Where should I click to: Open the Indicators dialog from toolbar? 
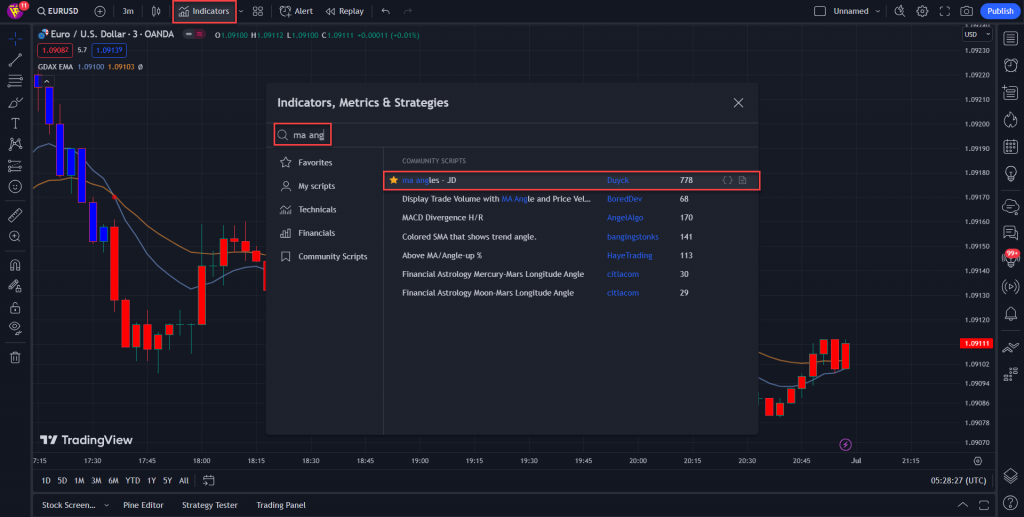tap(204, 11)
